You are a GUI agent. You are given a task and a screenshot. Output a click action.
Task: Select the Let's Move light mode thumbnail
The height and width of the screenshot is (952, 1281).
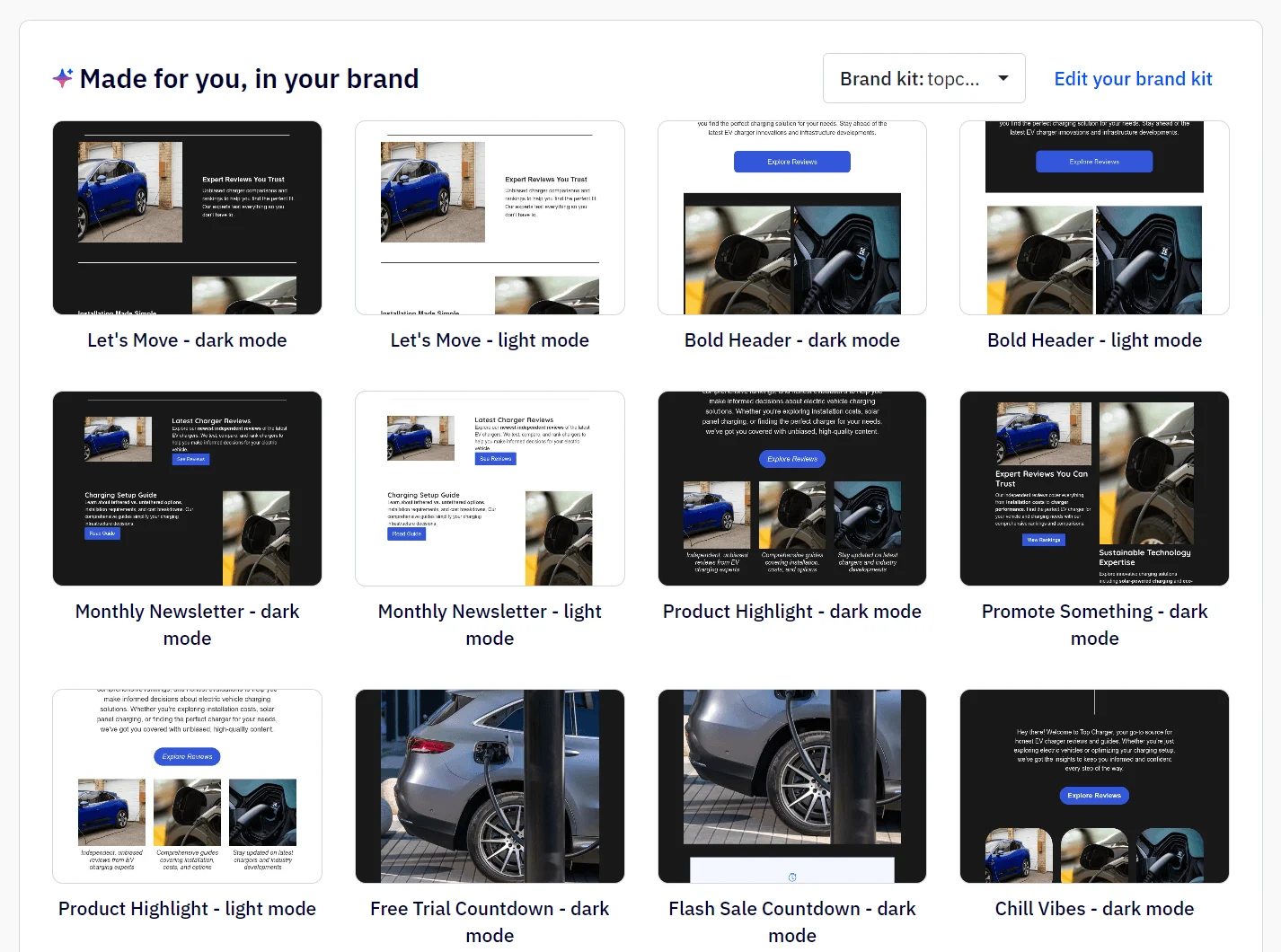[x=490, y=217]
